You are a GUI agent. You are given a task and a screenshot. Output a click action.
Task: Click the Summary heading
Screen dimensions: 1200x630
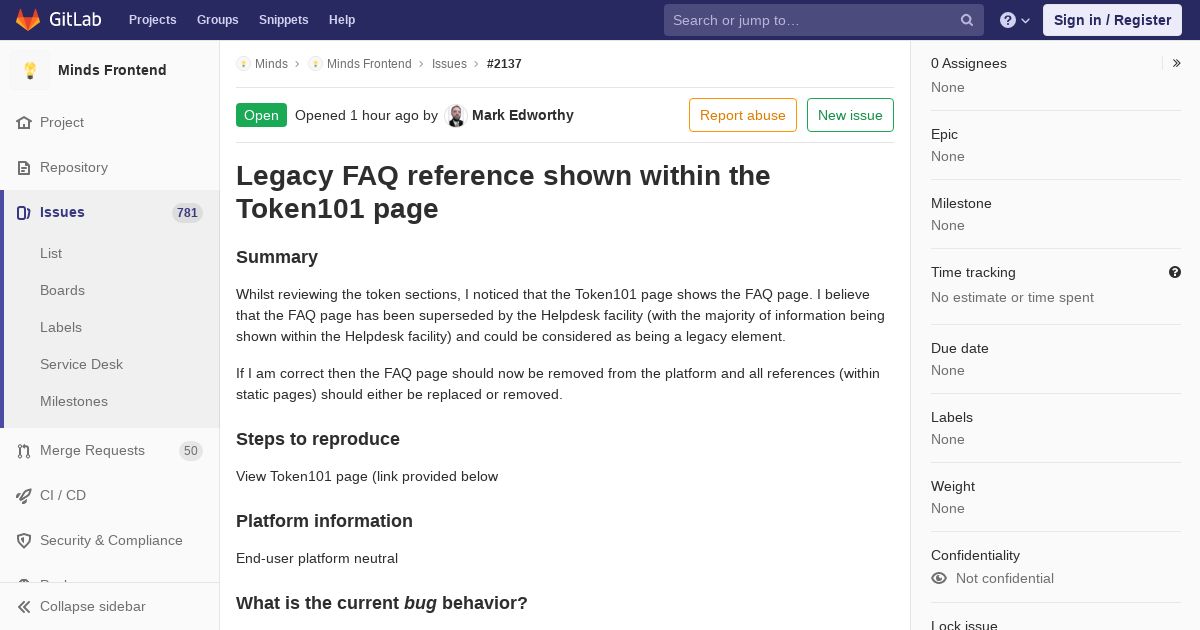click(277, 257)
